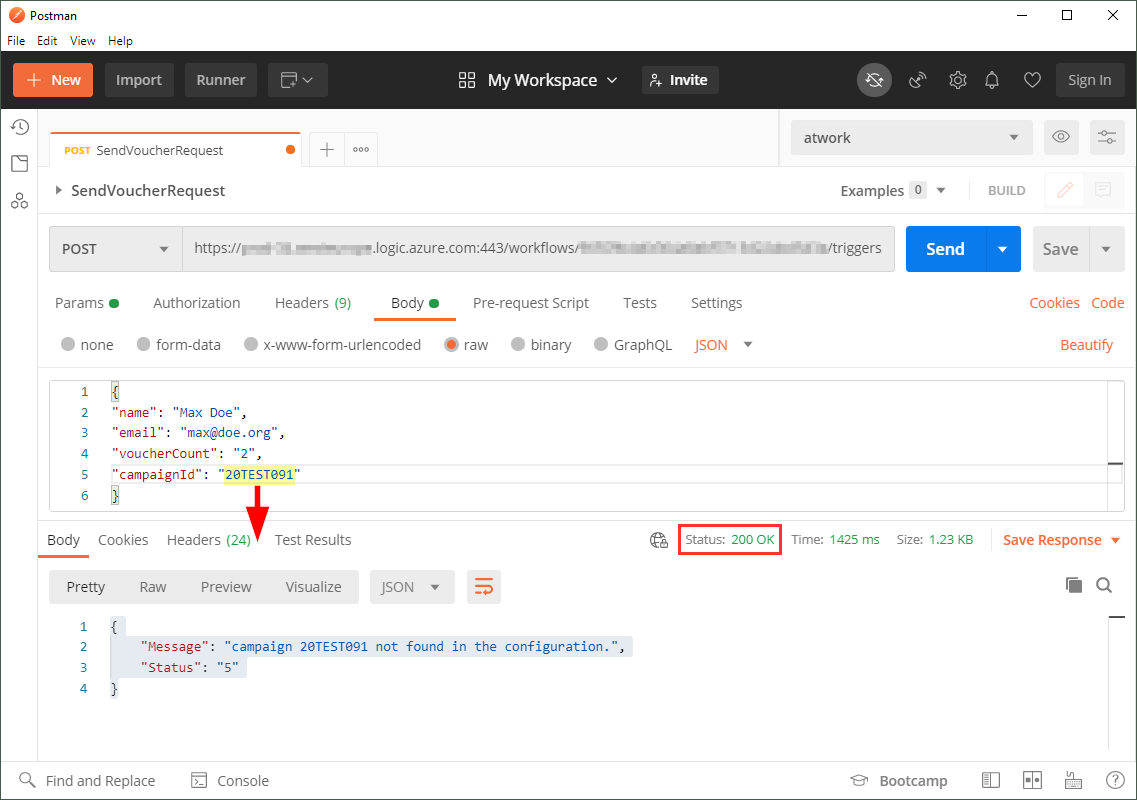Choose the GraphQL body radio button
This screenshot has width=1137, height=800.
tap(601, 345)
